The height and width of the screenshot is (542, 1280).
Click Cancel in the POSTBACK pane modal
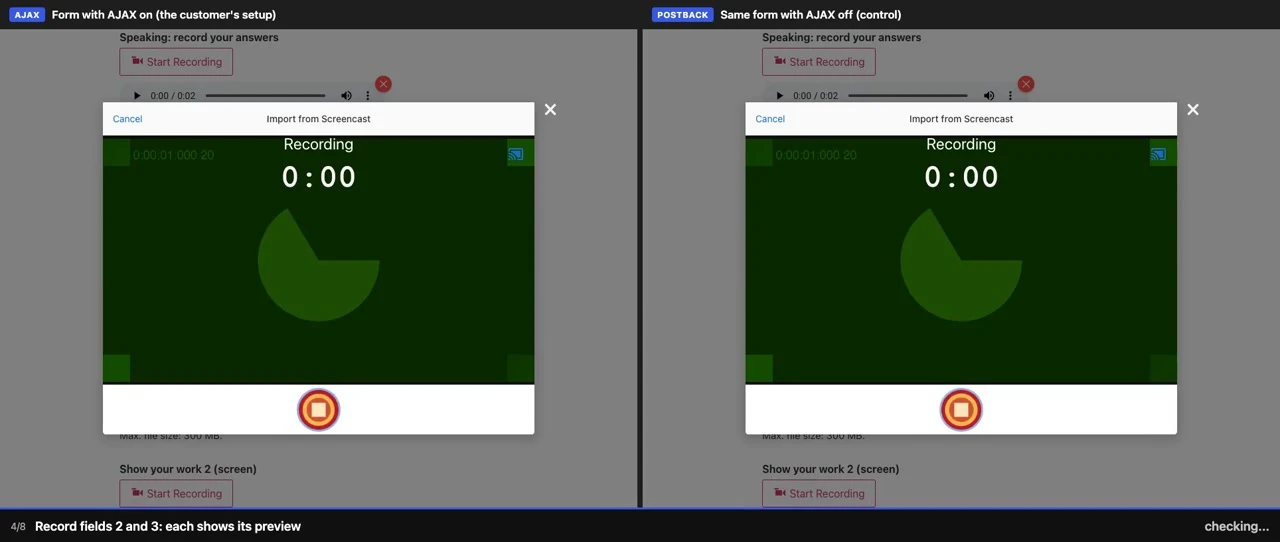point(770,119)
